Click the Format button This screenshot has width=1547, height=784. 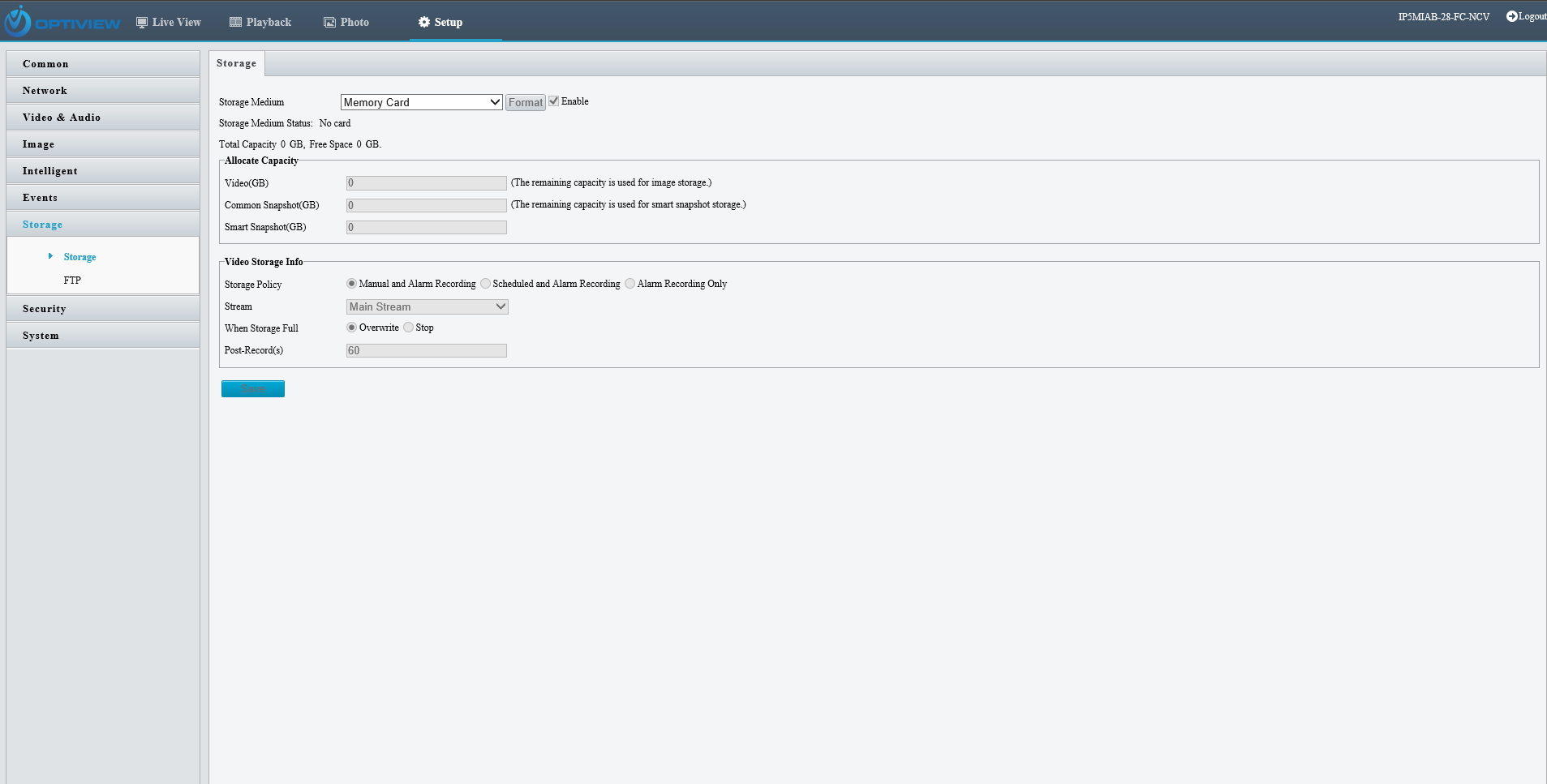pyautogui.click(x=525, y=102)
